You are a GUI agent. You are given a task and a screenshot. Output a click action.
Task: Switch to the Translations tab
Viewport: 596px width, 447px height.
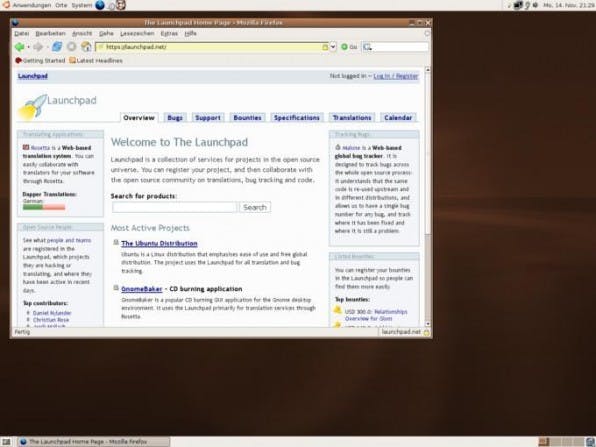(x=352, y=117)
